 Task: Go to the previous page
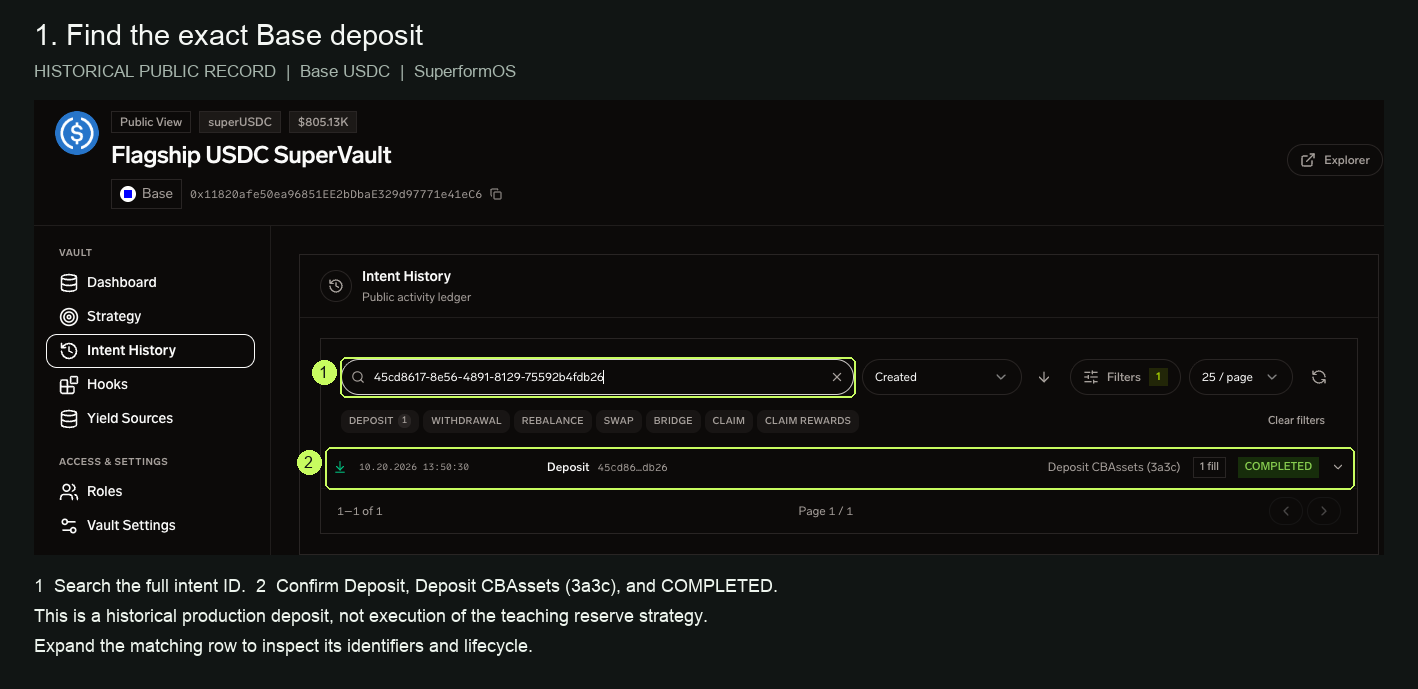click(1286, 511)
